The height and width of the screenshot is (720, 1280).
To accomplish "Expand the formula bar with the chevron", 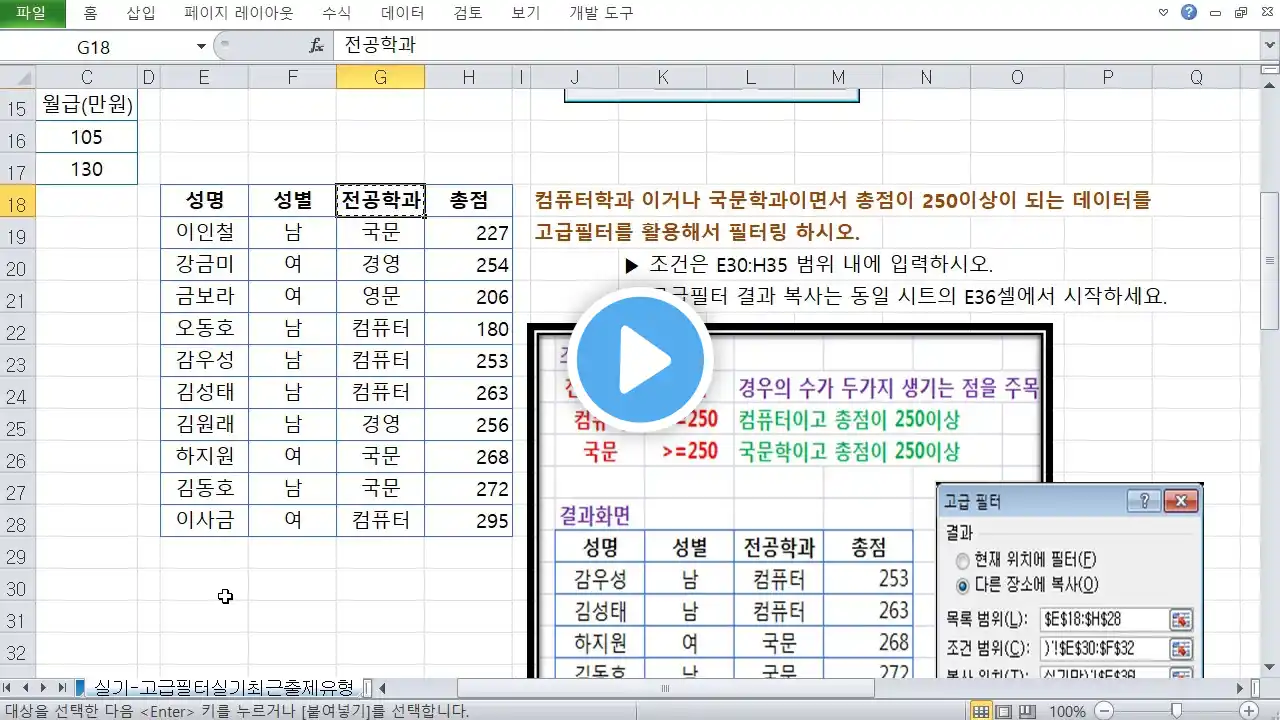I will (x=1268, y=46).
